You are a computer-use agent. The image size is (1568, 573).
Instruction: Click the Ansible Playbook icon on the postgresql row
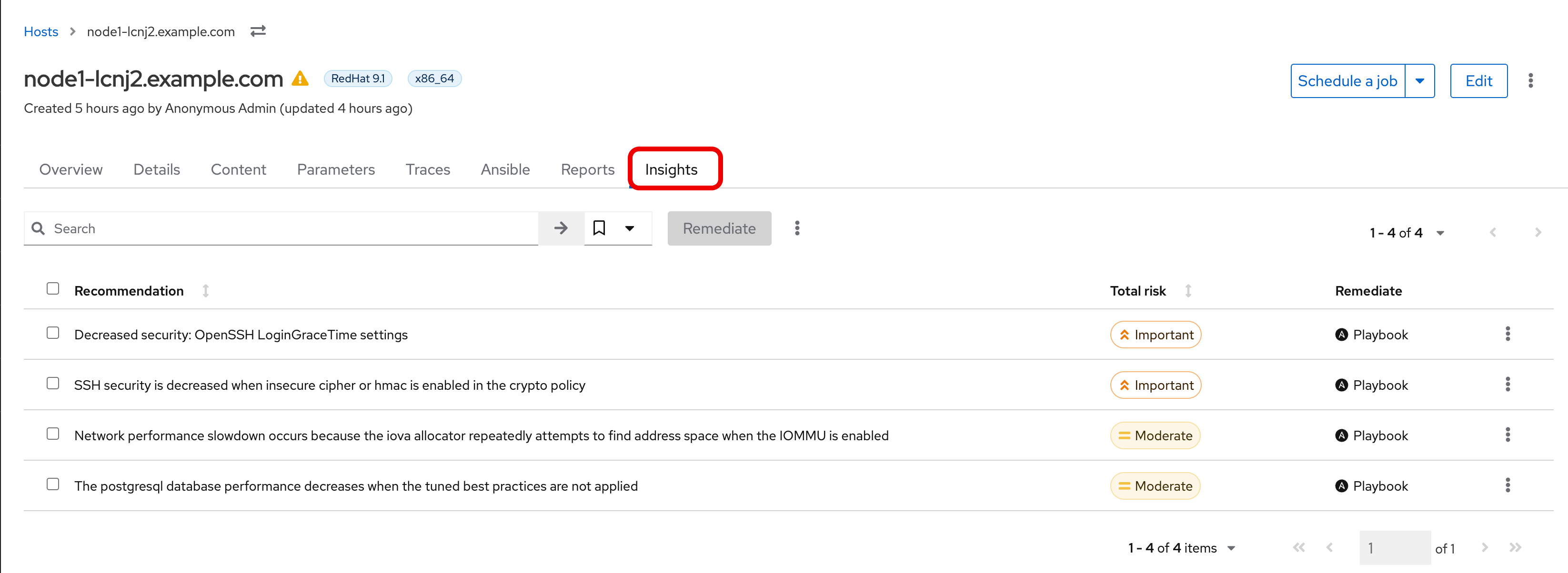pos(1342,485)
